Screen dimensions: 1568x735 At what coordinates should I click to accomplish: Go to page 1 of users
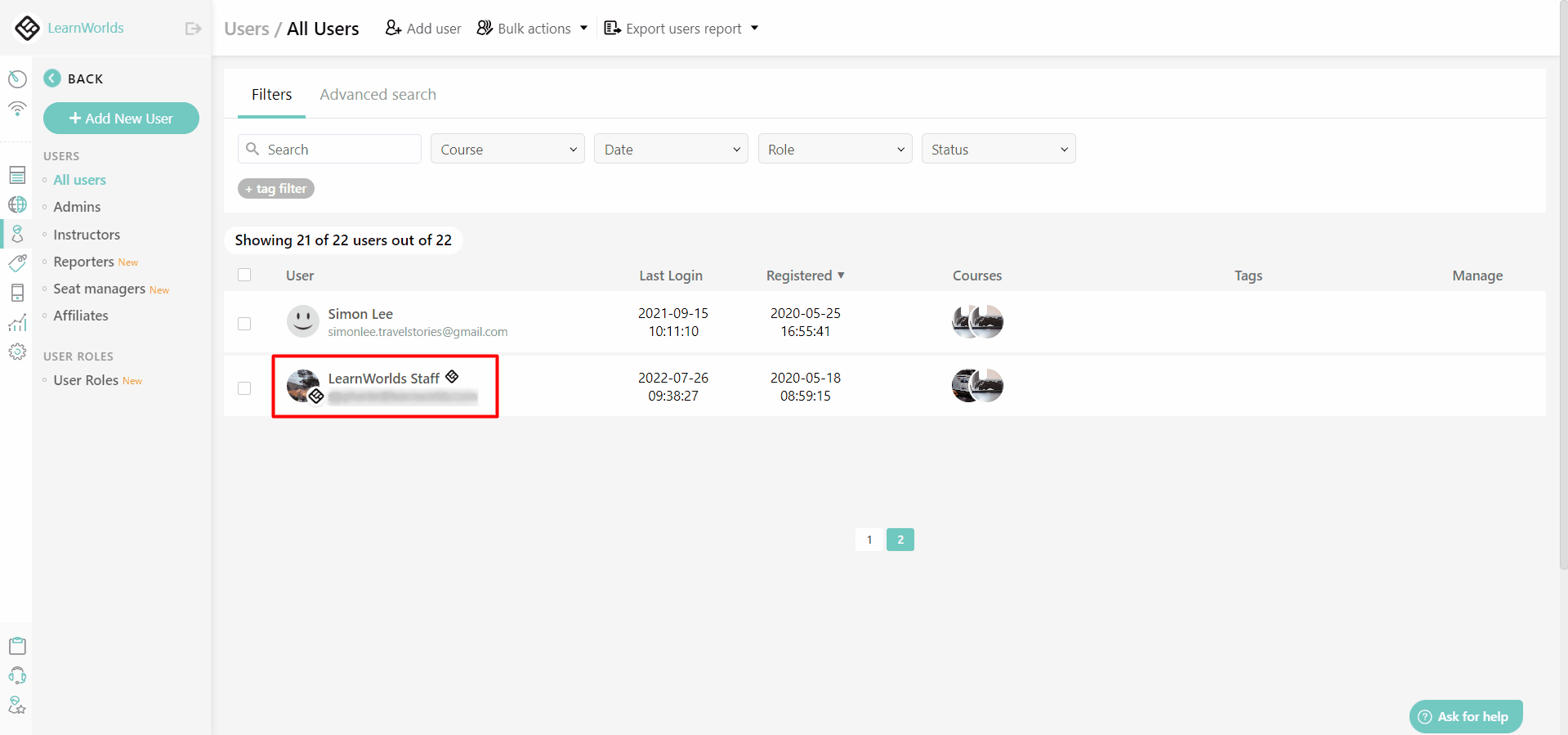pyautogui.click(x=869, y=540)
